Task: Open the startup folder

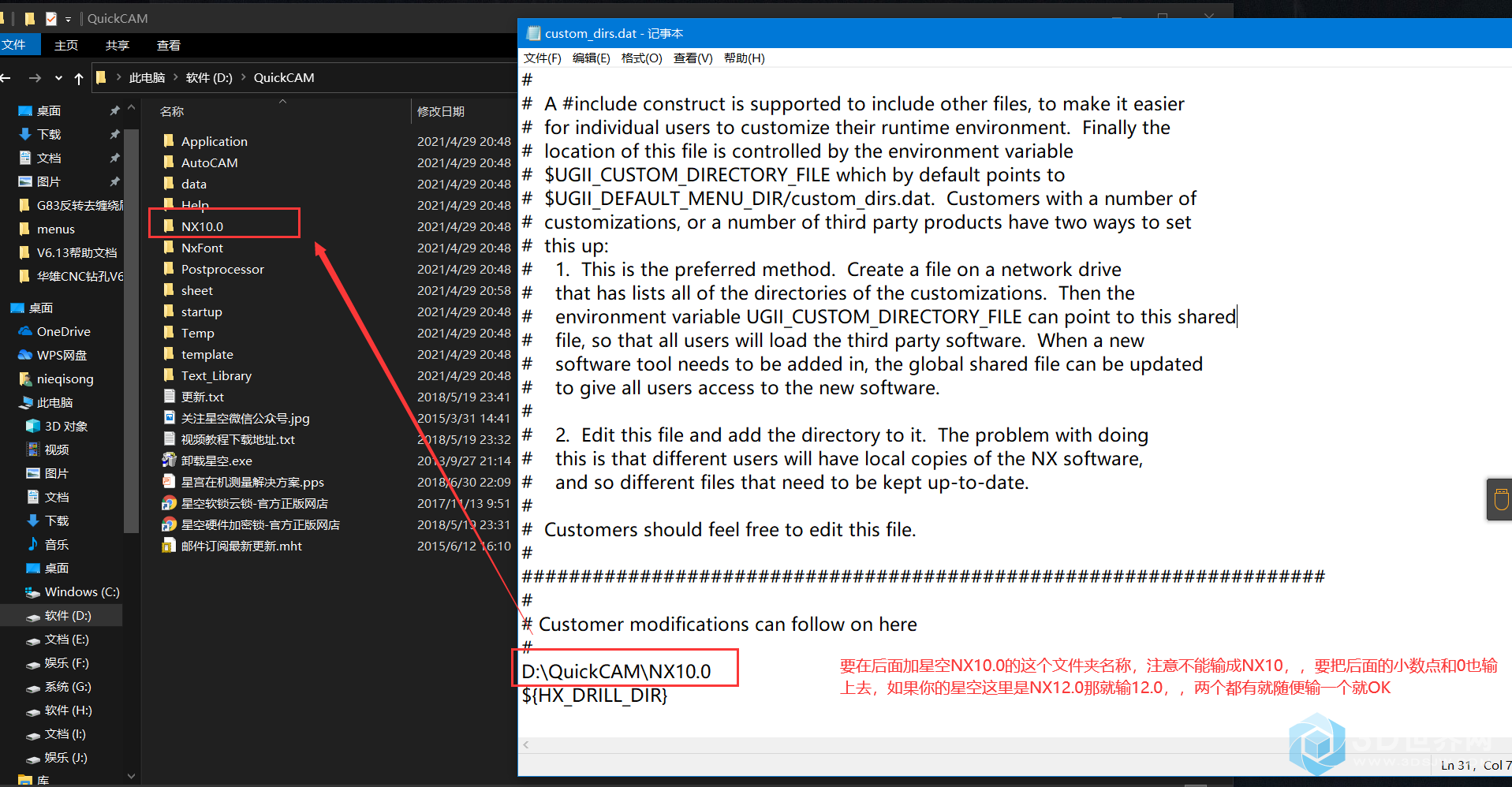Action: [x=201, y=311]
